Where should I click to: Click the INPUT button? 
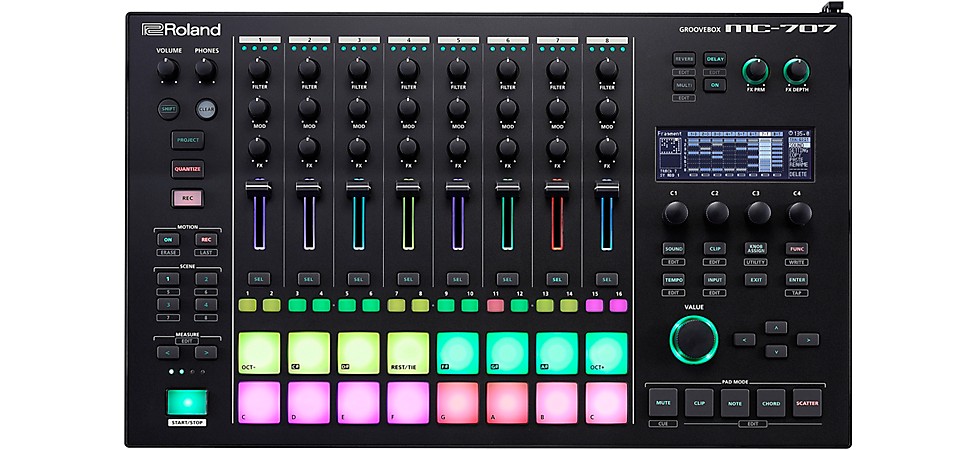pyautogui.click(x=715, y=279)
